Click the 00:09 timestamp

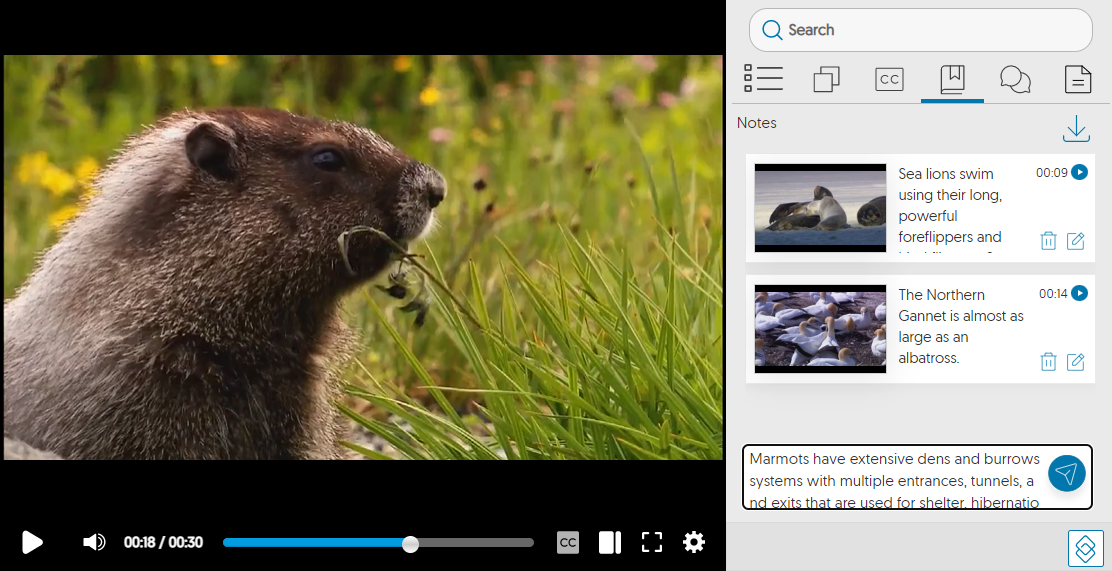coord(1052,172)
